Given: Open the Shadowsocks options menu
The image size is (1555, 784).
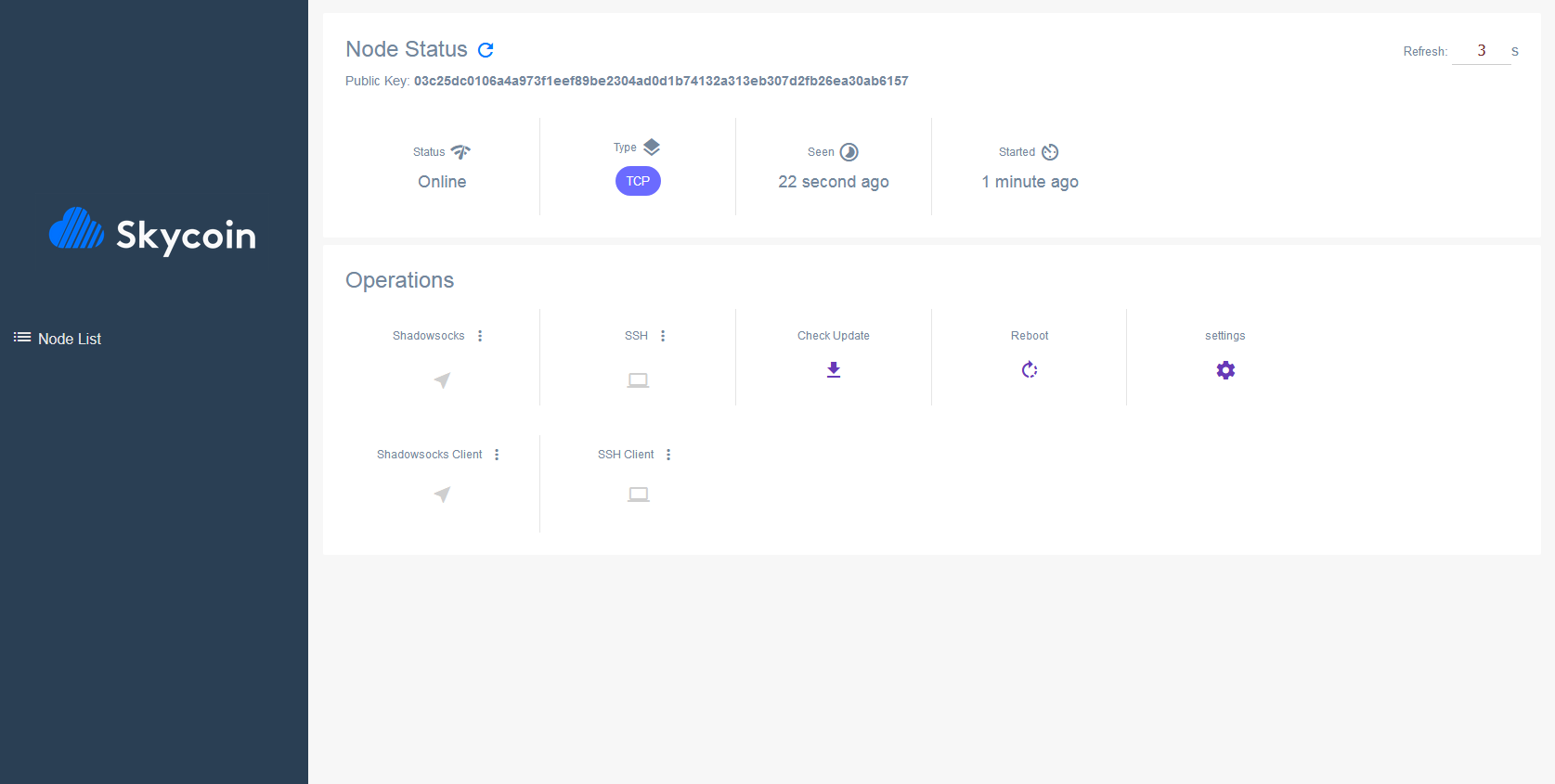Looking at the screenshot, I should pos(480,335).
